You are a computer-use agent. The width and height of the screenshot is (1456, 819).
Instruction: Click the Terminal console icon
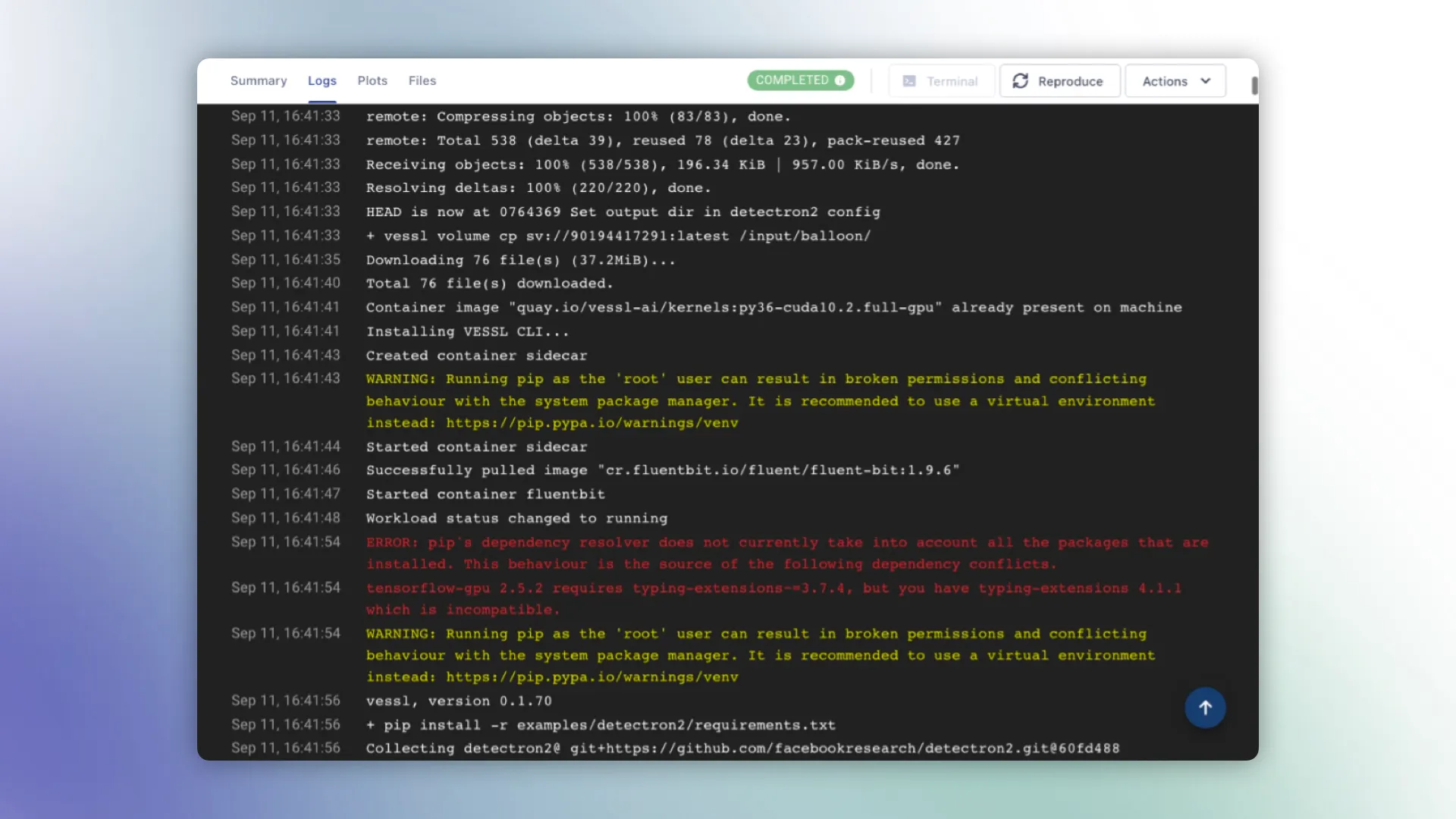909,81
